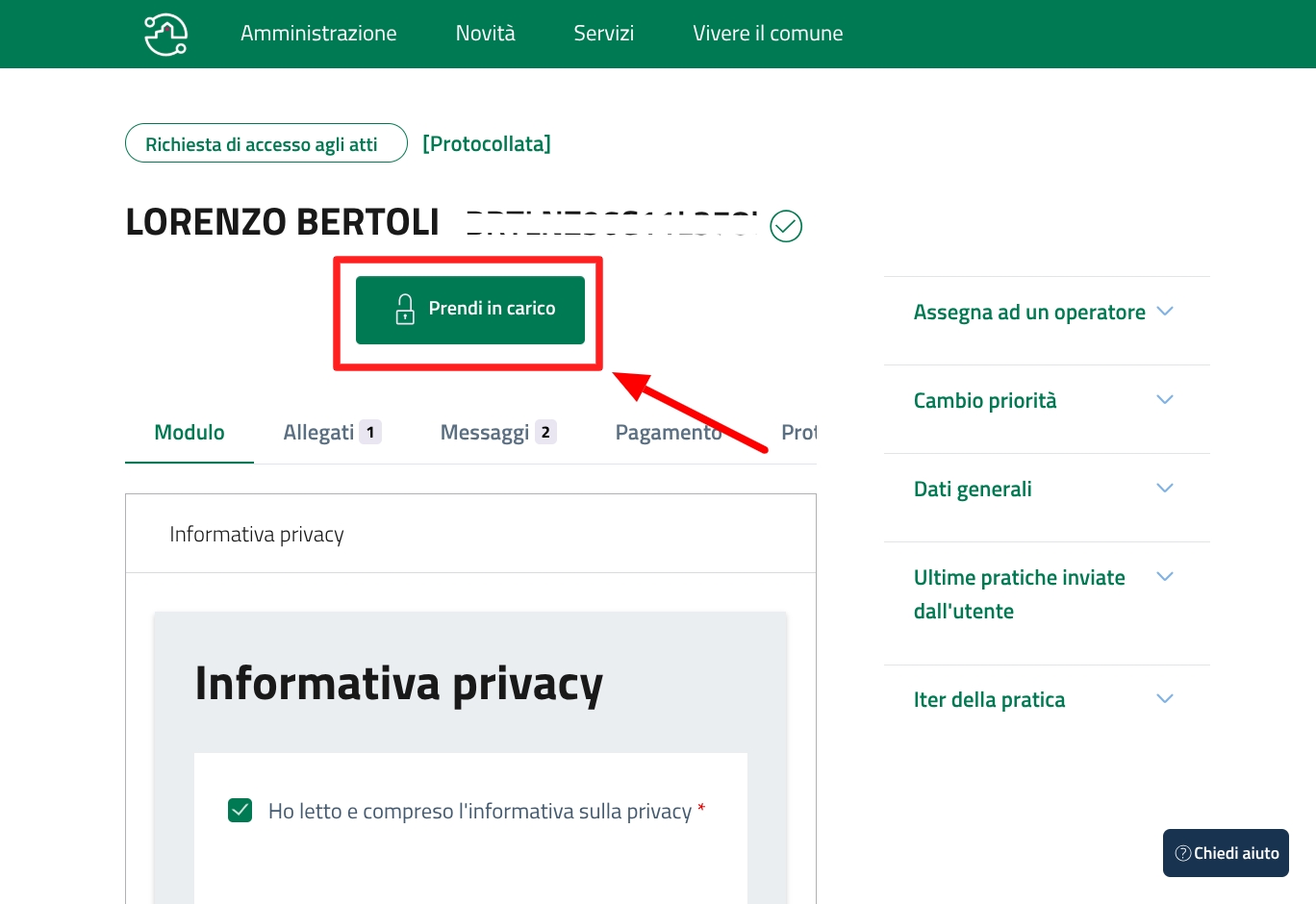This screenshot has height=904, width=1316.
Task: Click the green verified checkmark icon
Action: [786, 226]
